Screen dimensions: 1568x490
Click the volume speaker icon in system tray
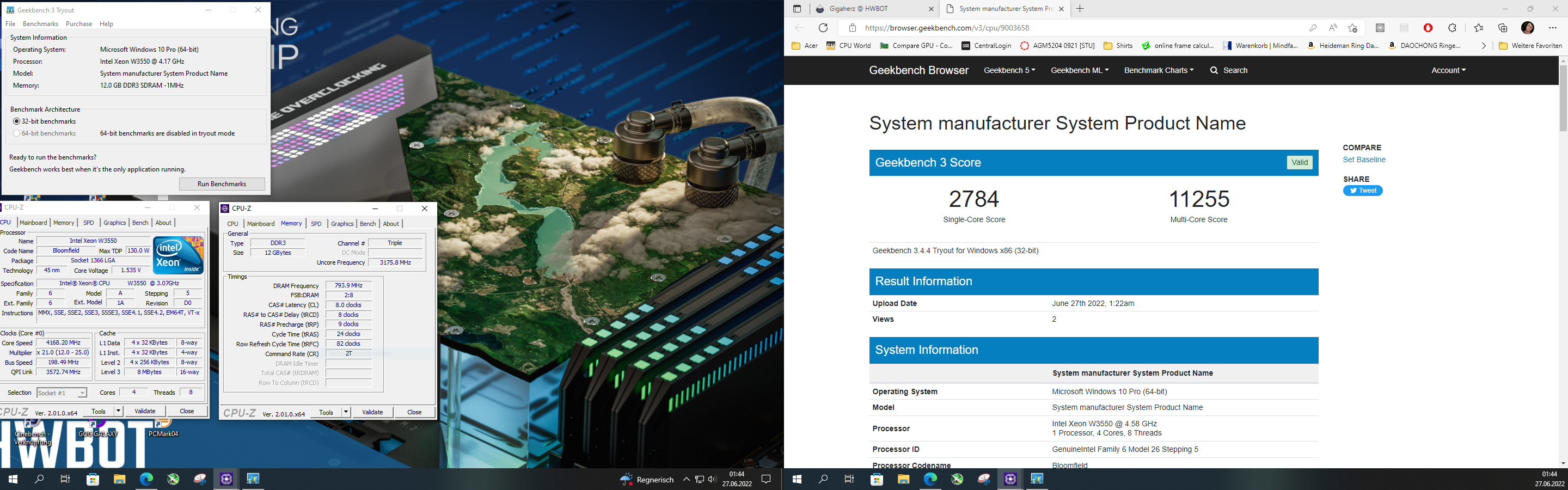click(x=712, y=480)
